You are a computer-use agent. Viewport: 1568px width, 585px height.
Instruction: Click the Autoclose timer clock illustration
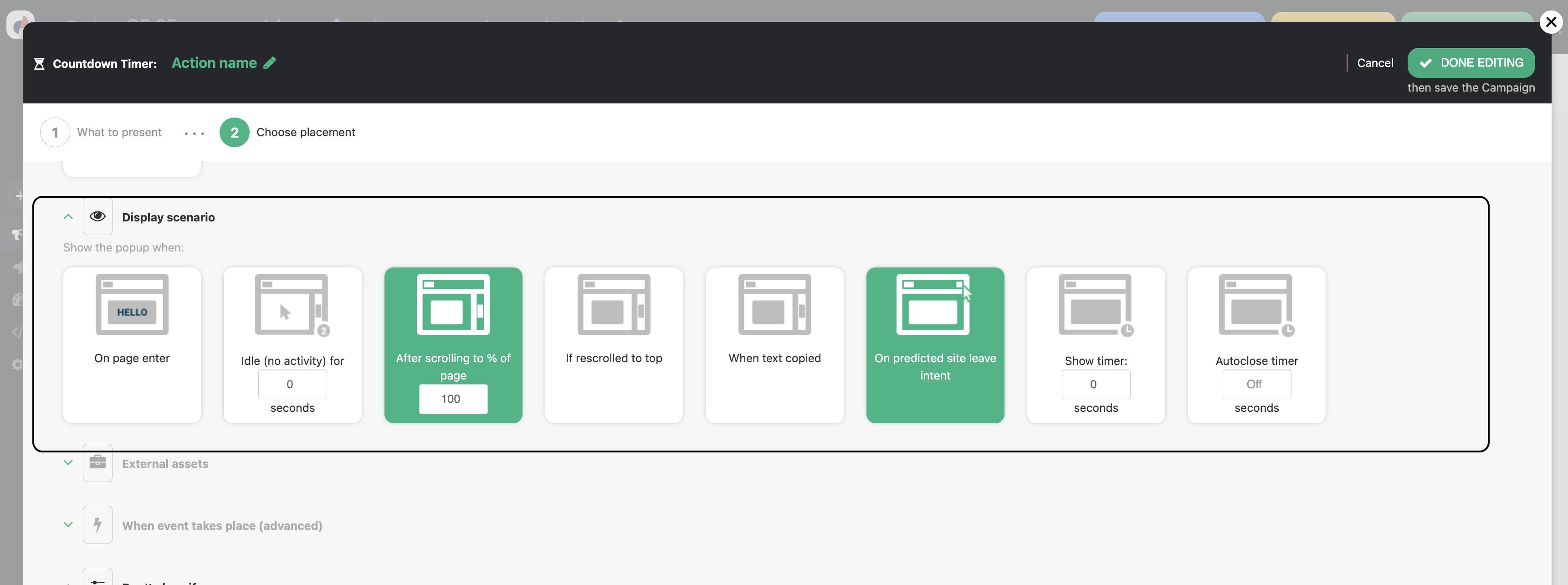1256,305
